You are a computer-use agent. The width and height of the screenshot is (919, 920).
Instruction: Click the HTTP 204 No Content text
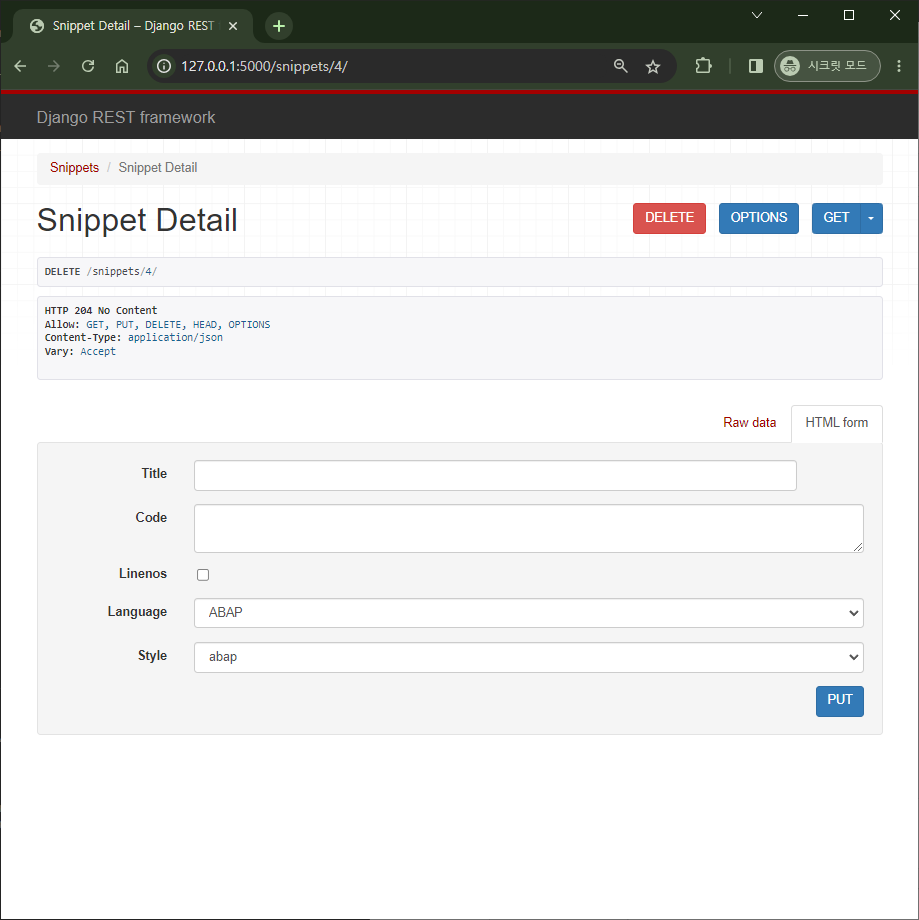[x=101, y=310]
